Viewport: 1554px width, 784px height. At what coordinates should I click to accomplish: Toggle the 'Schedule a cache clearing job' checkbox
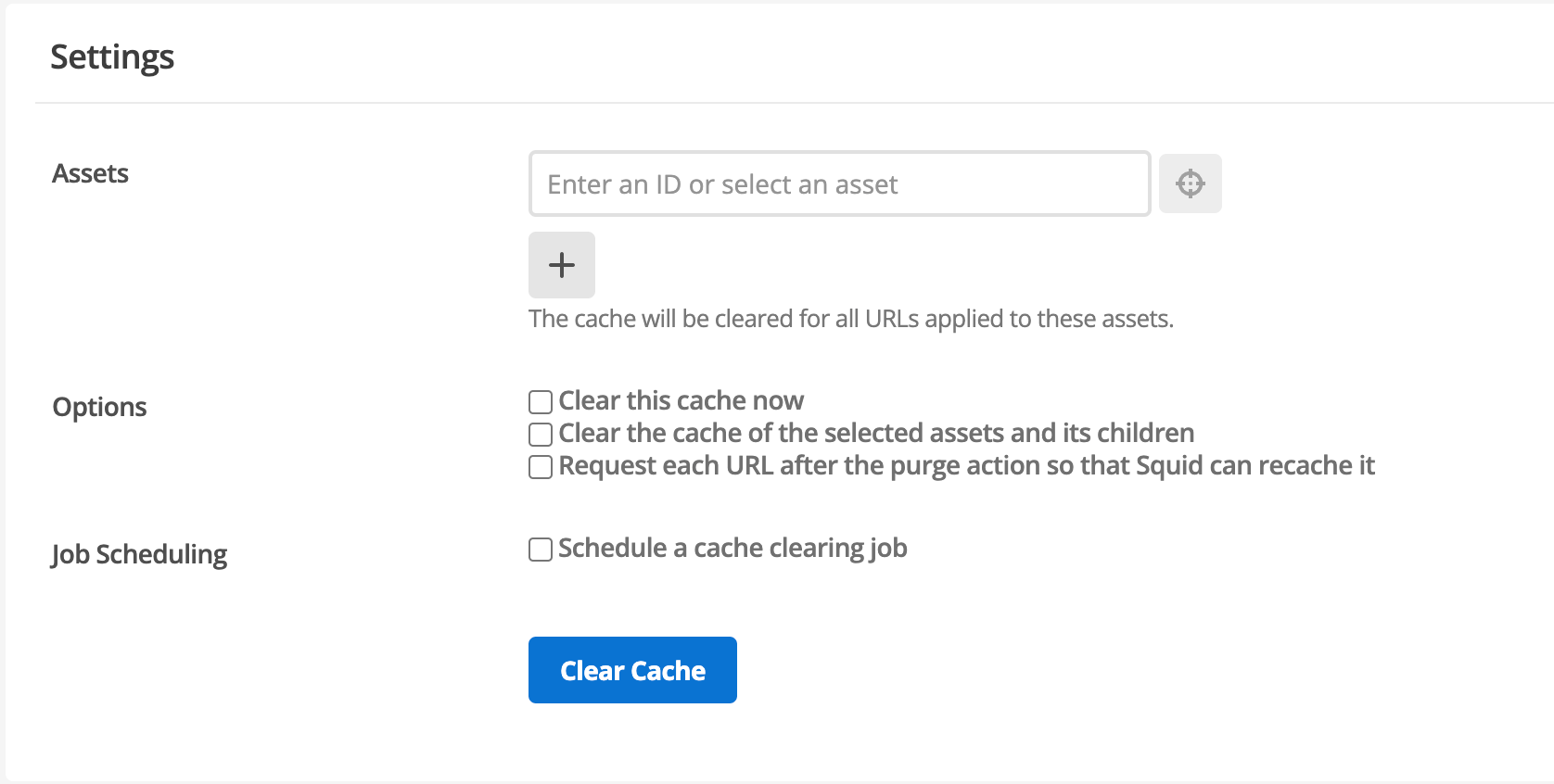coord(541,550)
